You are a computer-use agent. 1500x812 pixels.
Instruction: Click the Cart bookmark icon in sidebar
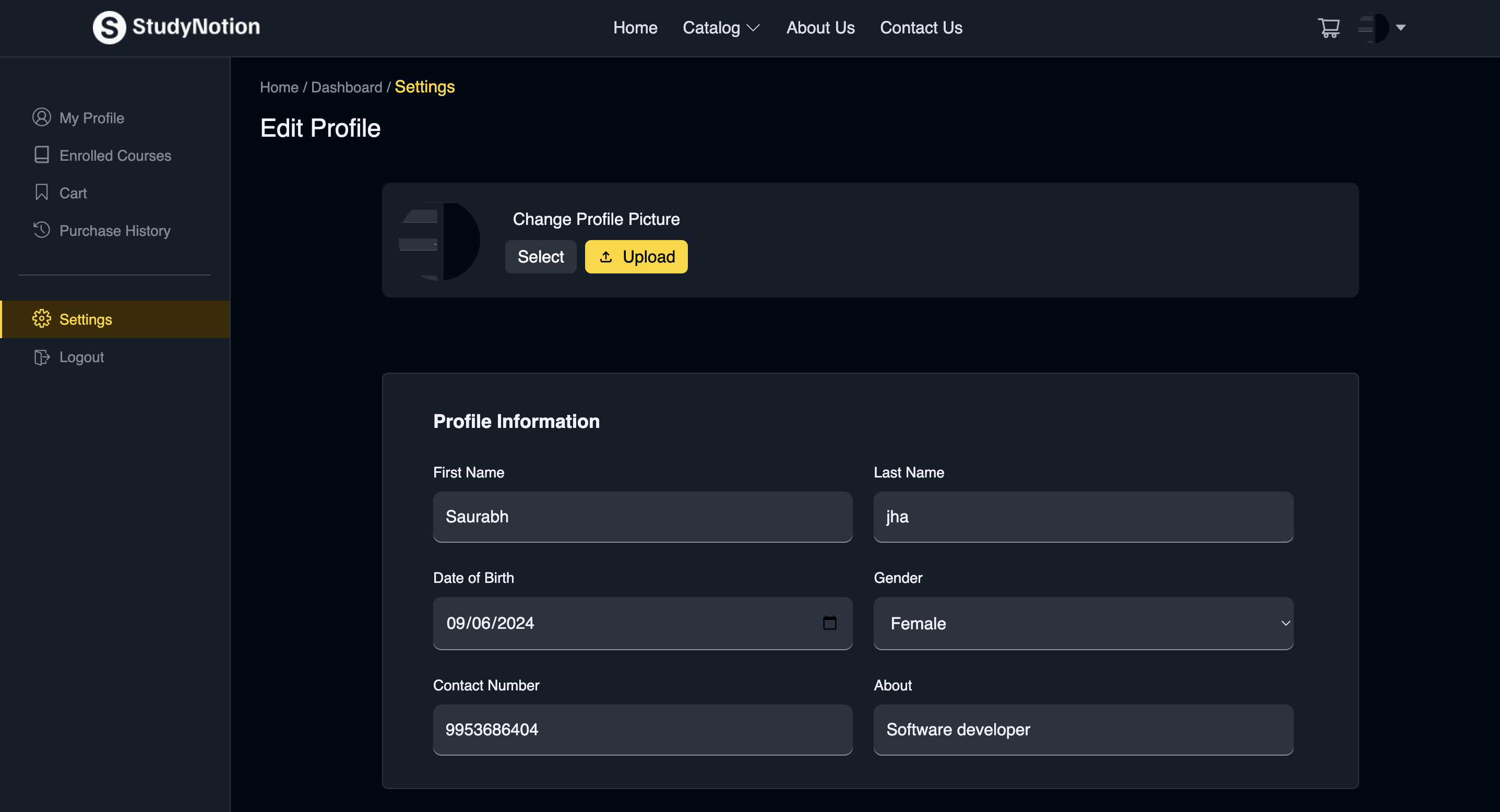click(41, 192)
